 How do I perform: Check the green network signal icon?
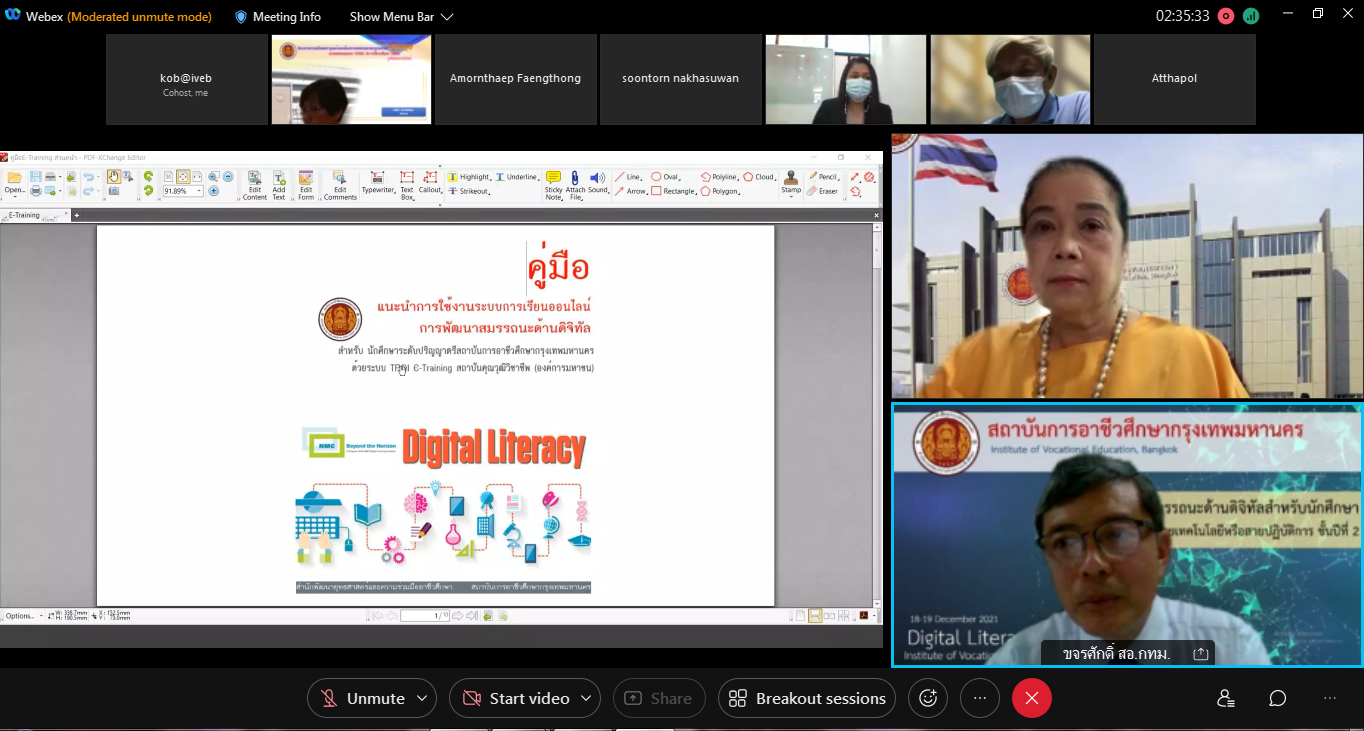click(x=1251, y=16)
